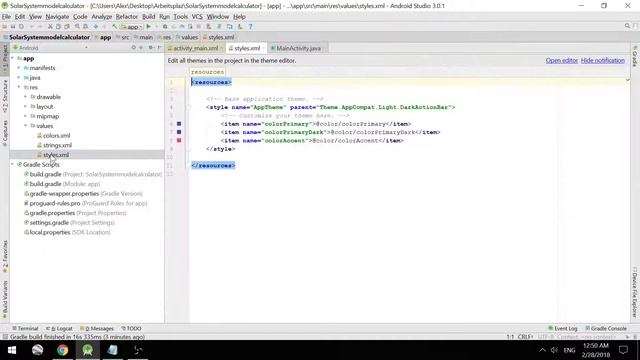640x360 pixels.
Task: Click the Make Project hammer icon
Action: (115, 27)
